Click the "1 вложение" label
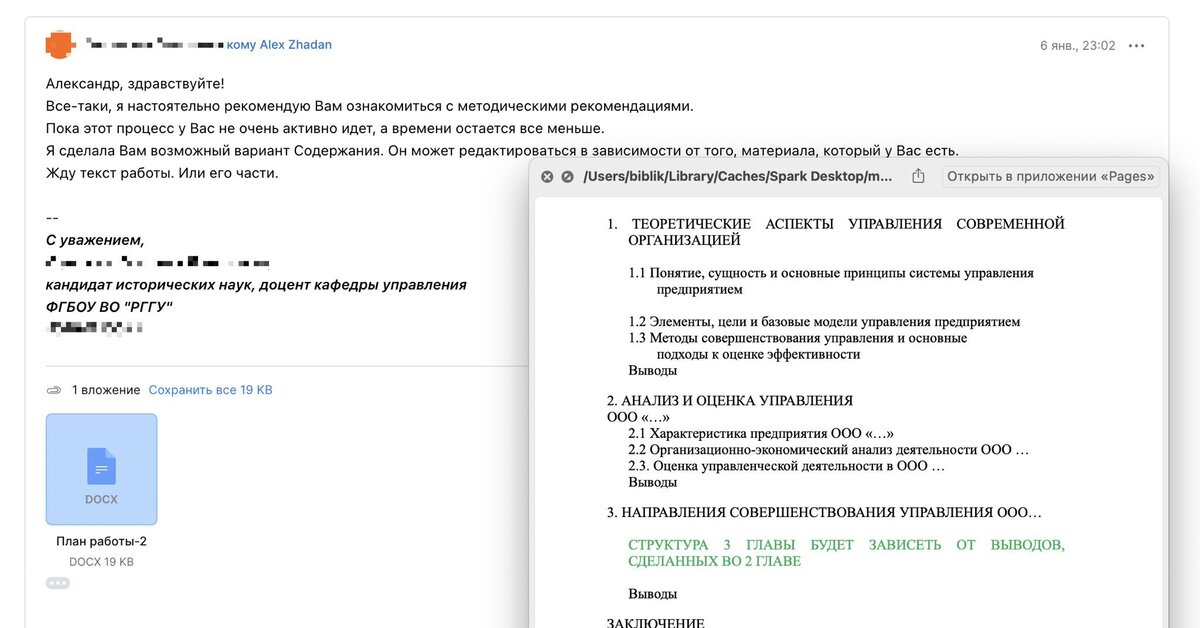 pos(106,390)
